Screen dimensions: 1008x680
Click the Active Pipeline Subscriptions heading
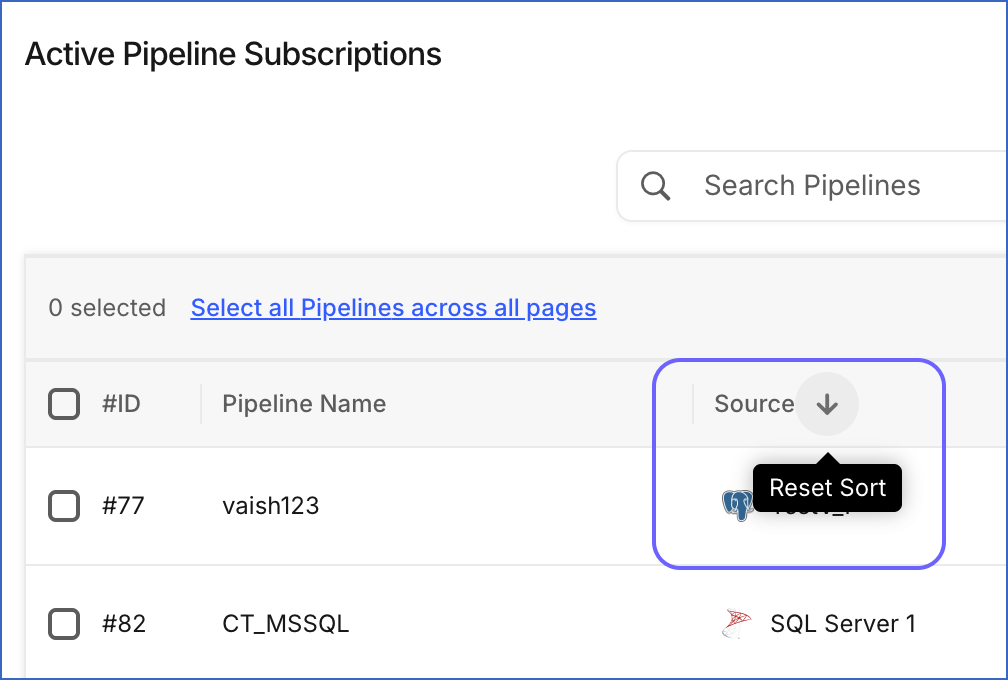pyautogui.click(x=233, y=54)
